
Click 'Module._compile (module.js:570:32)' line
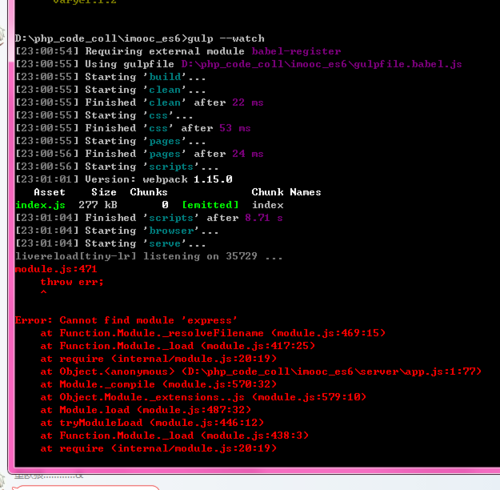pyautogui.click(x=159, y=384)
